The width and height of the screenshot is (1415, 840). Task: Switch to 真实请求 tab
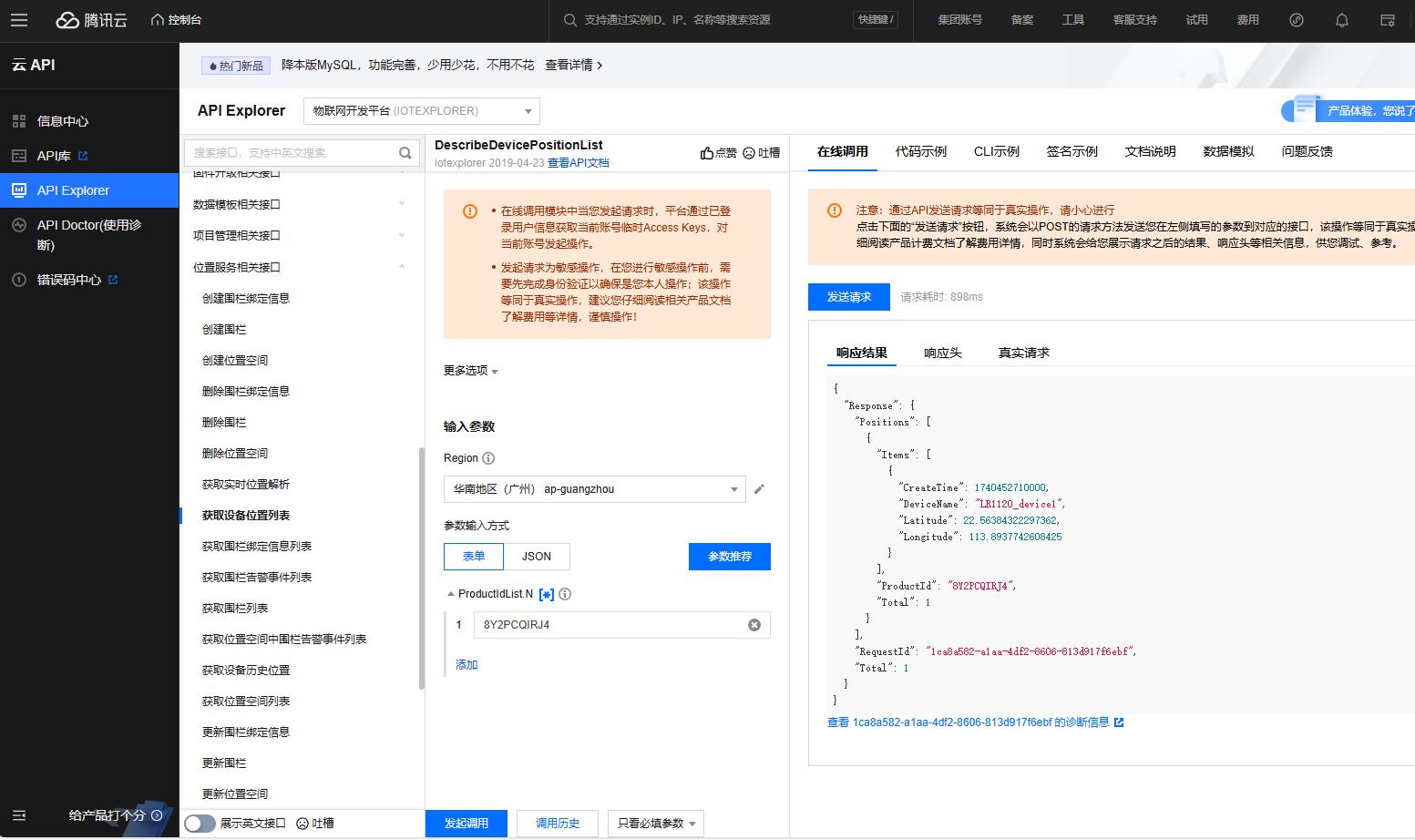1024,353
